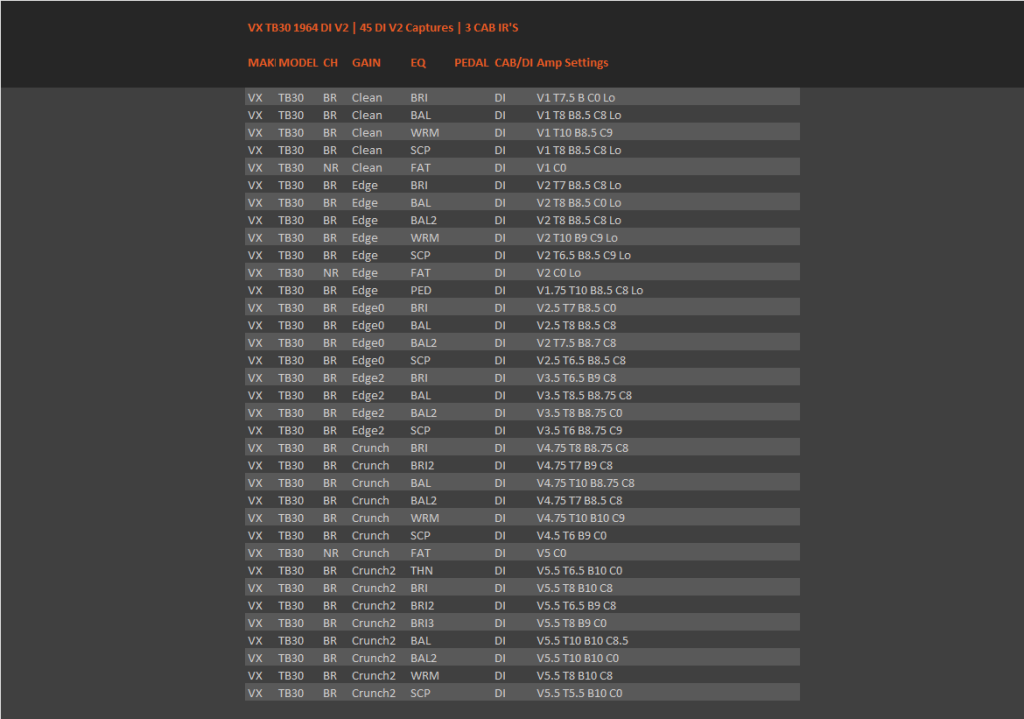This screenshot has width=1024, height=719.
Task: Click the BRI3 EQ cell
Action: tap(423, 624)
